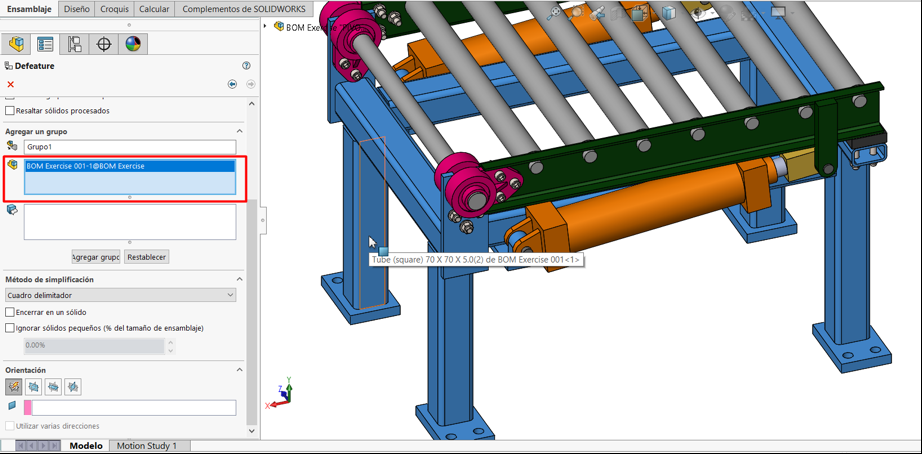
Task: Toggle Resaltar sólidos procesados checkbox
Action: [9, 111]
